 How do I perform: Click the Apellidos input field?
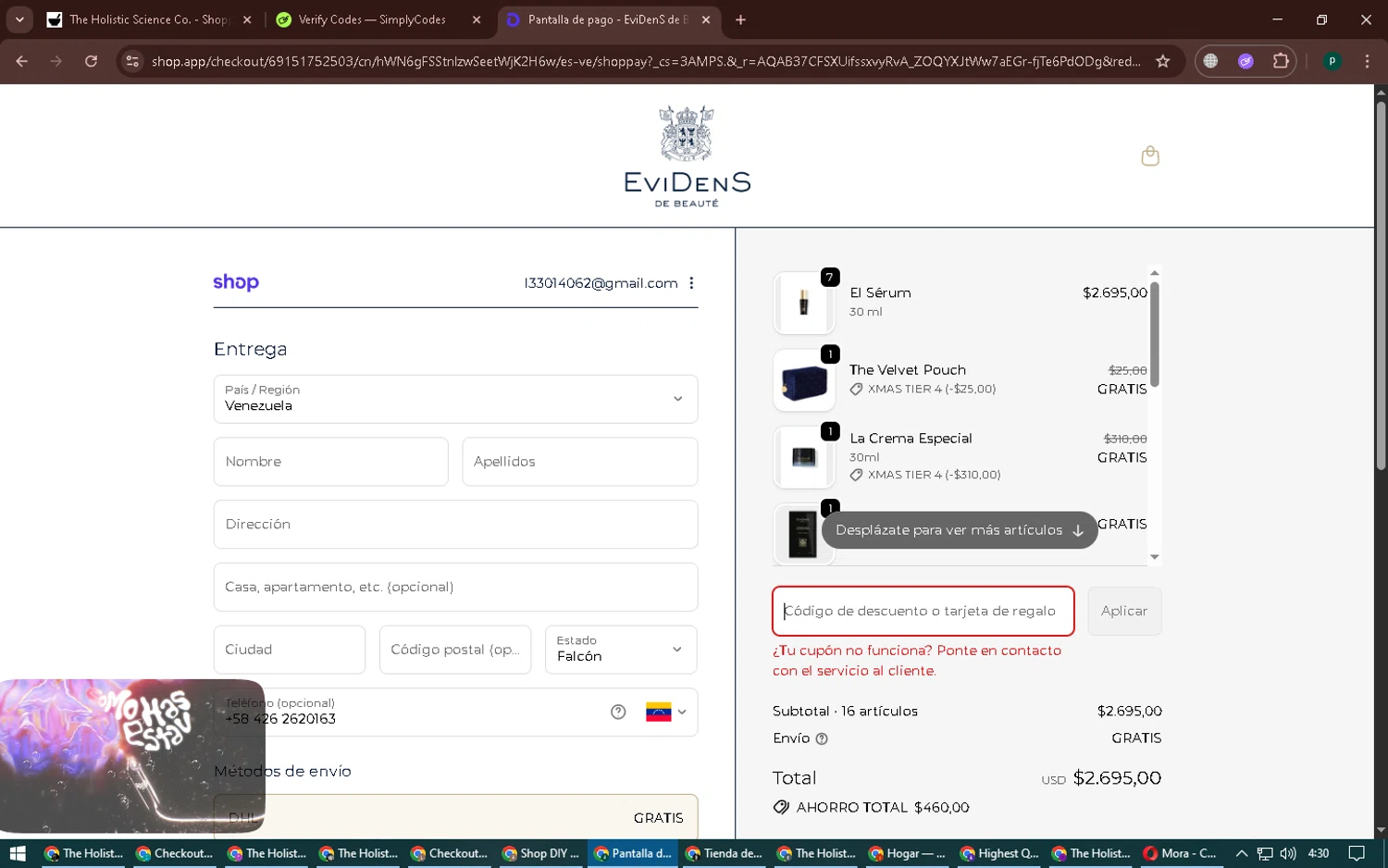579,462
